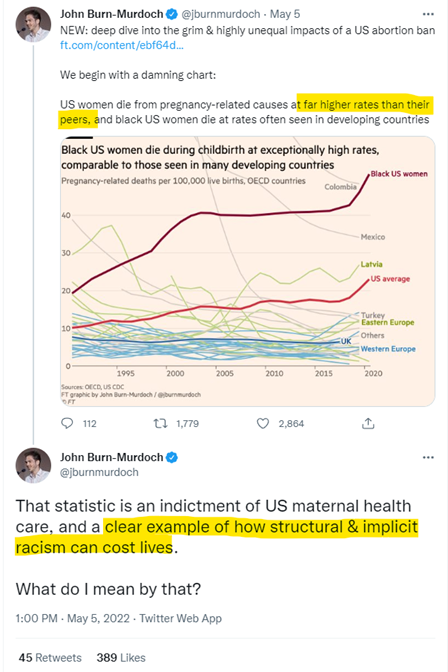Open the profile picture on the second tweet
448x672 pixels.
click(33, 465)
